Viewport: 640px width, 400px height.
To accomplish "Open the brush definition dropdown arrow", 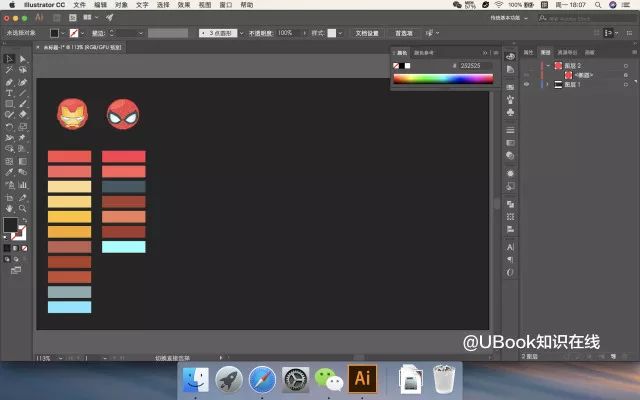I will click(241, 33).
